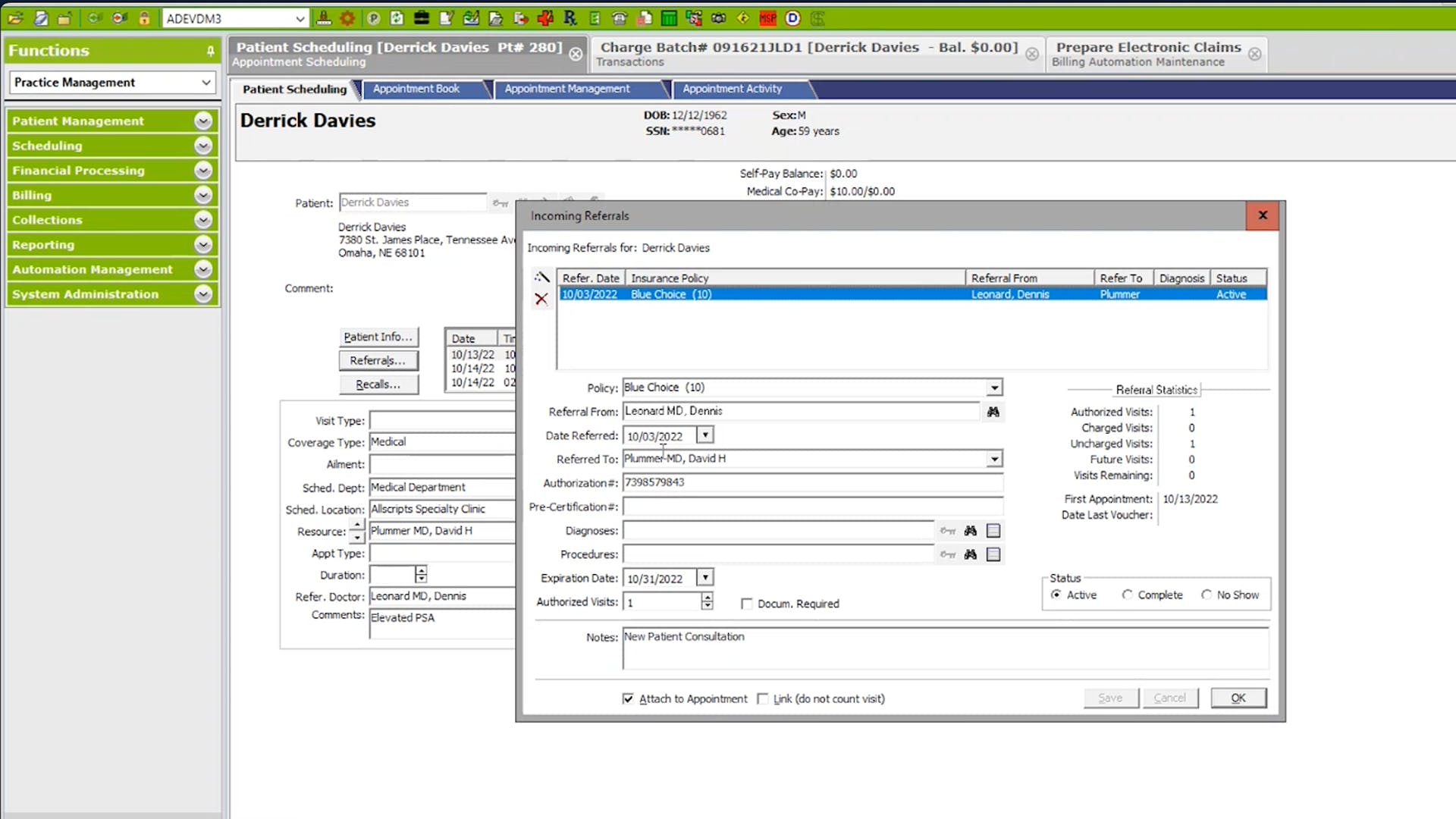1456x819 pixels.
Task: Click the Rx prescription toolbar icon
Action: [x=570, y=18]
